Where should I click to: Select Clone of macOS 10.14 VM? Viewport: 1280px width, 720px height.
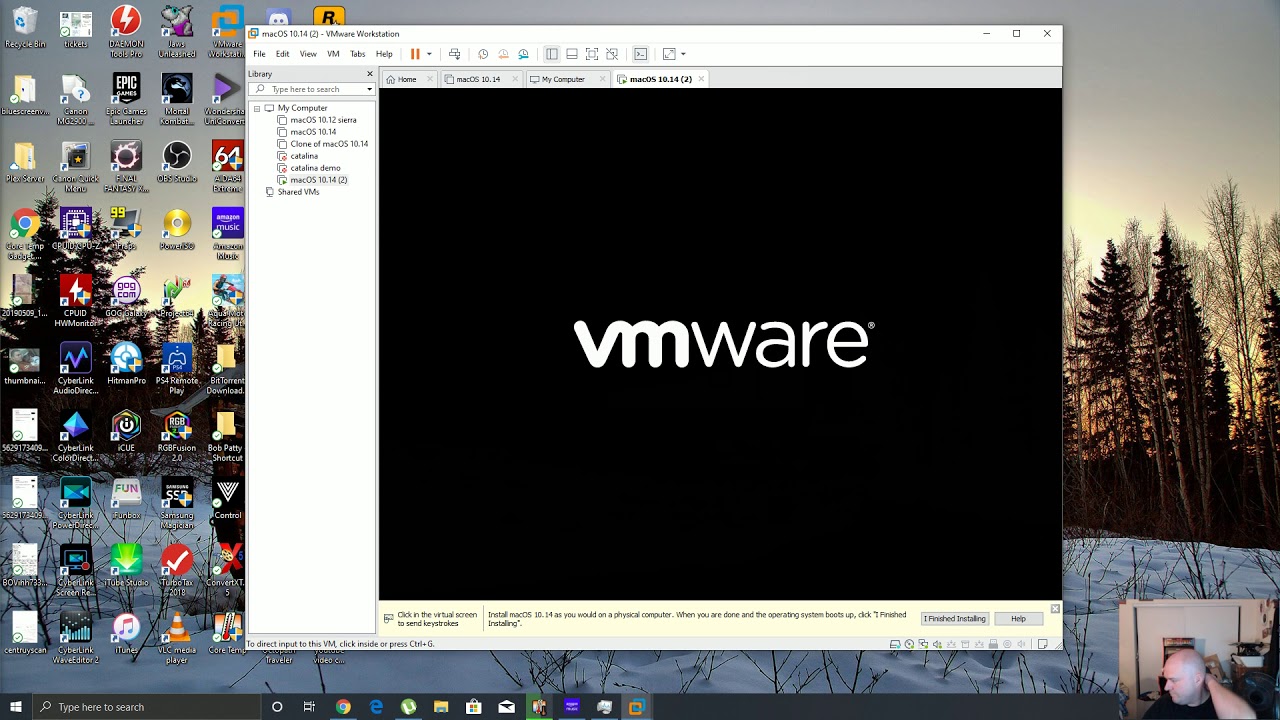(x=329, y=144)
